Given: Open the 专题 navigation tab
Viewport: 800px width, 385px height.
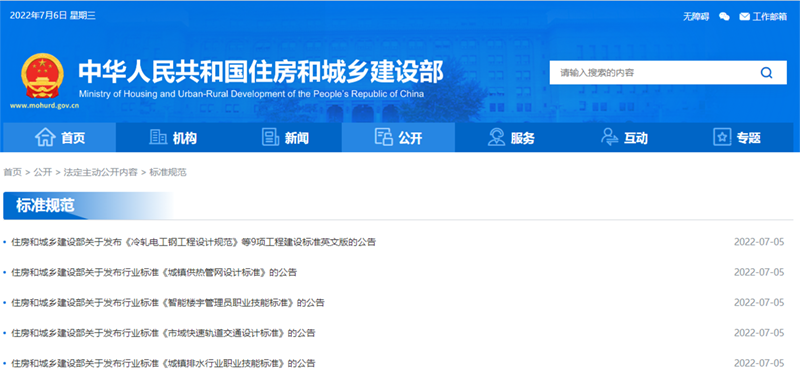Looking at the screenshot, I should pos(737,137).
